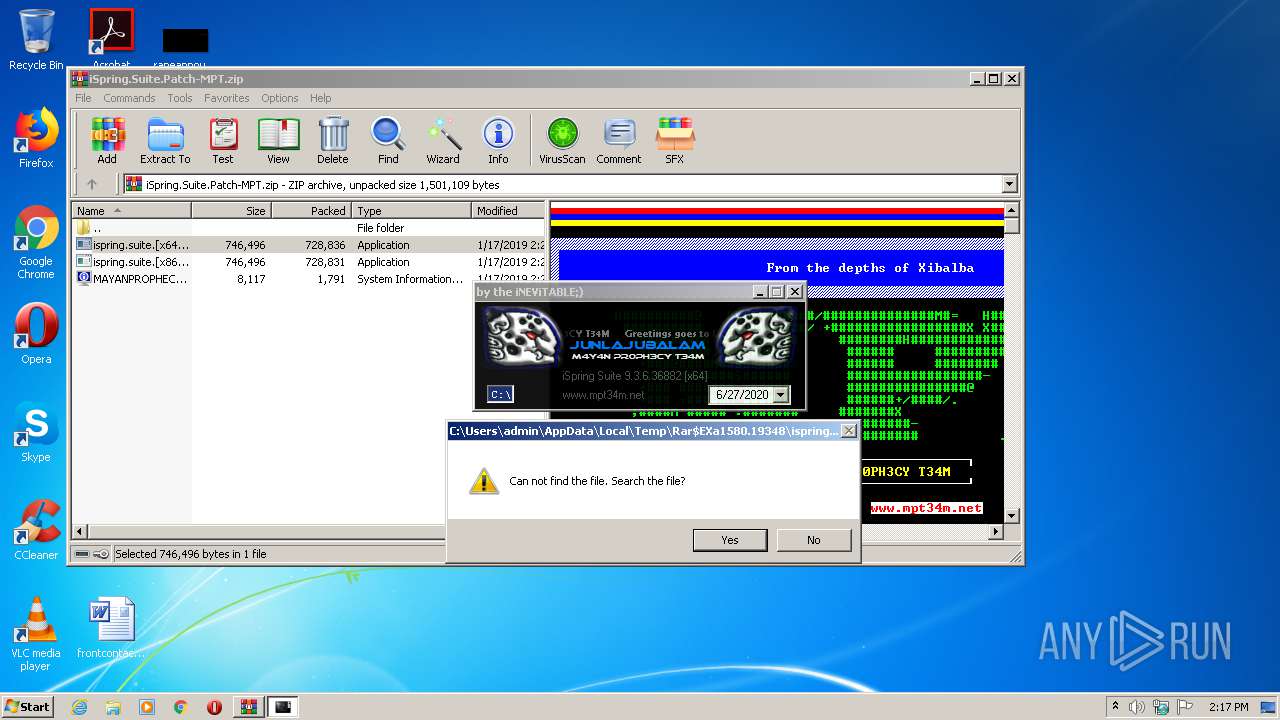Select the Firefox desktop shortcut
Image resolution: width=1280 pixels, height=720 pixels.
pos(36,138)
